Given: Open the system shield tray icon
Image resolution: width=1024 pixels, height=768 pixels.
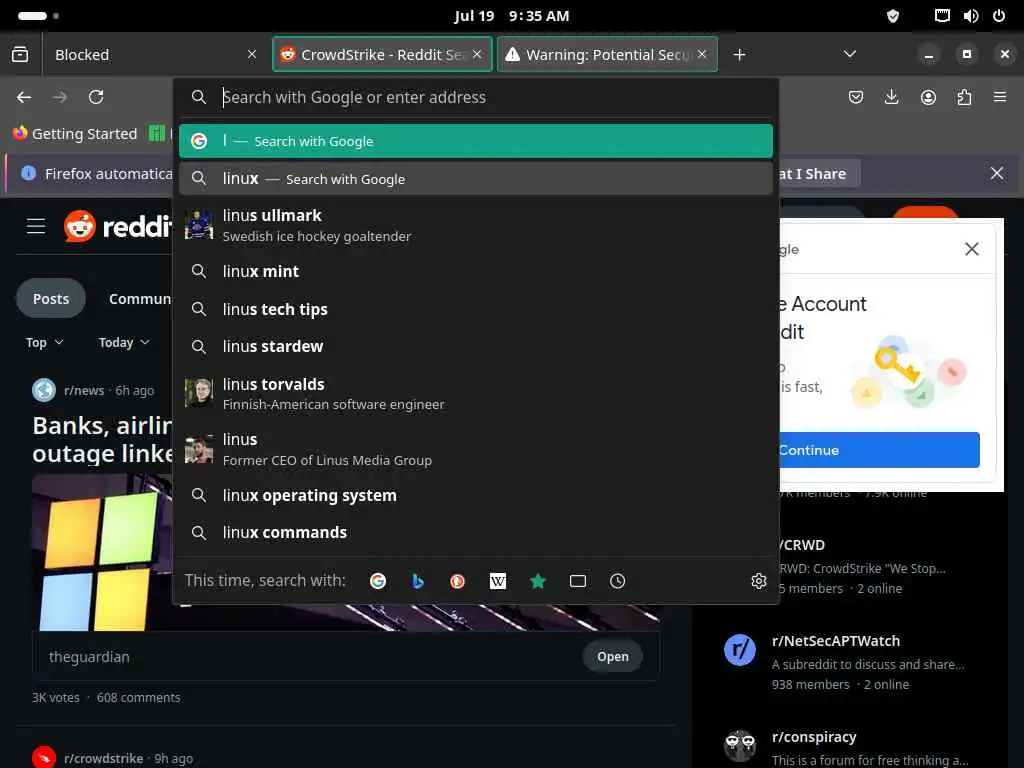Looking at the screenshot, I should [x=893, y=16].
